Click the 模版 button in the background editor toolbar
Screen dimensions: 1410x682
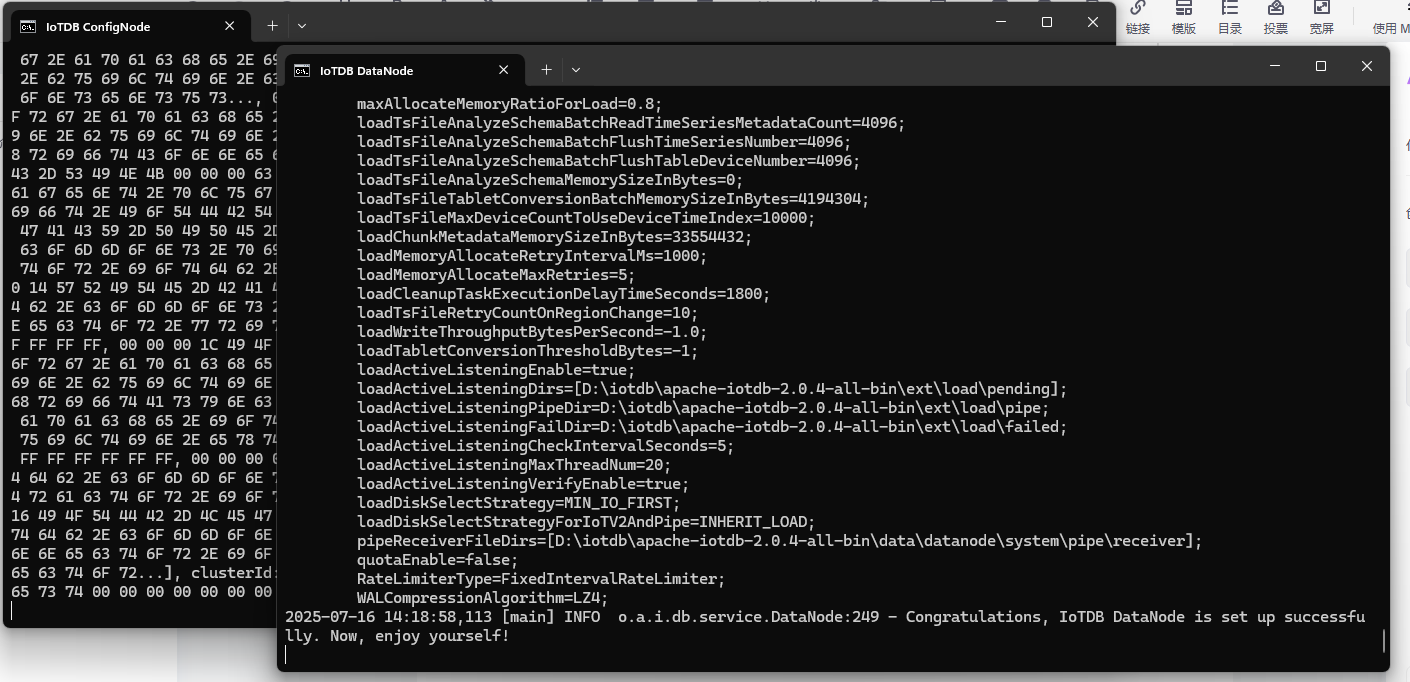[x=1184, y=19]
